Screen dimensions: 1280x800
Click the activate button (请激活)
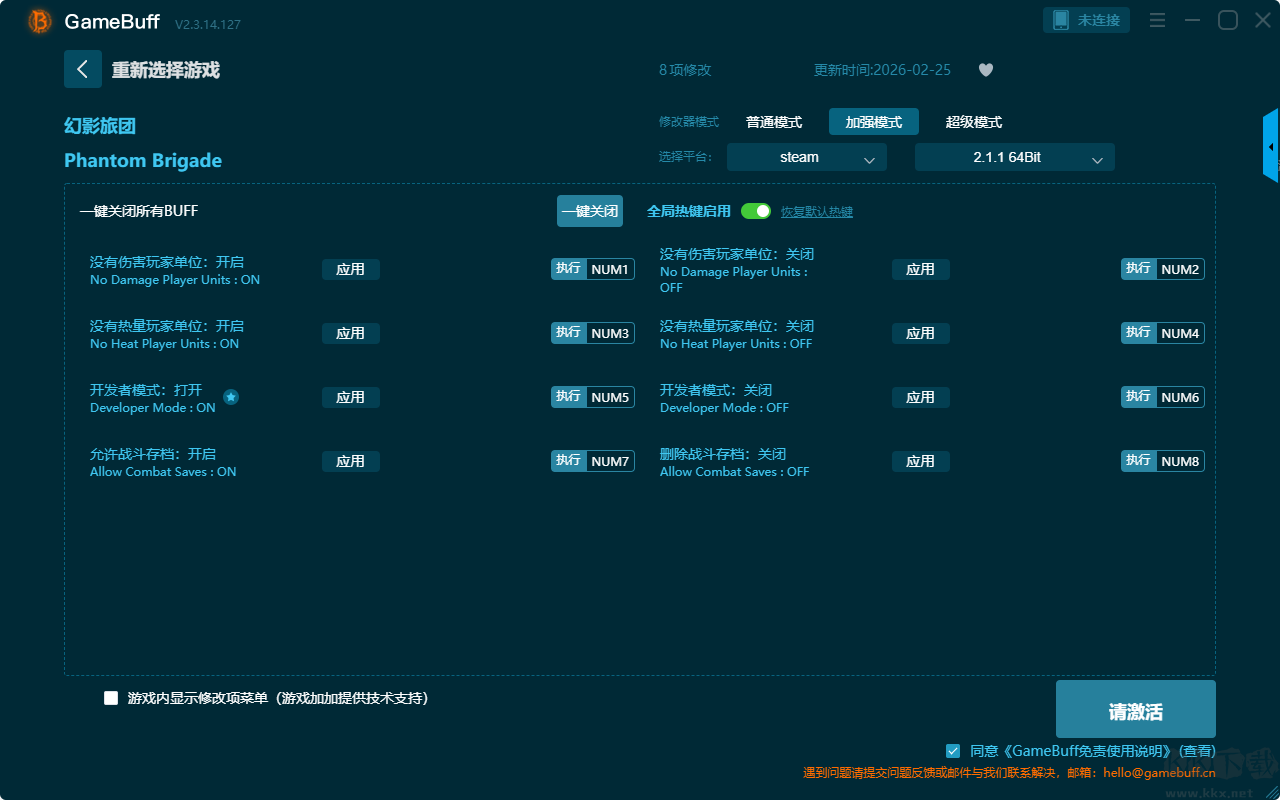[1135, 709]
